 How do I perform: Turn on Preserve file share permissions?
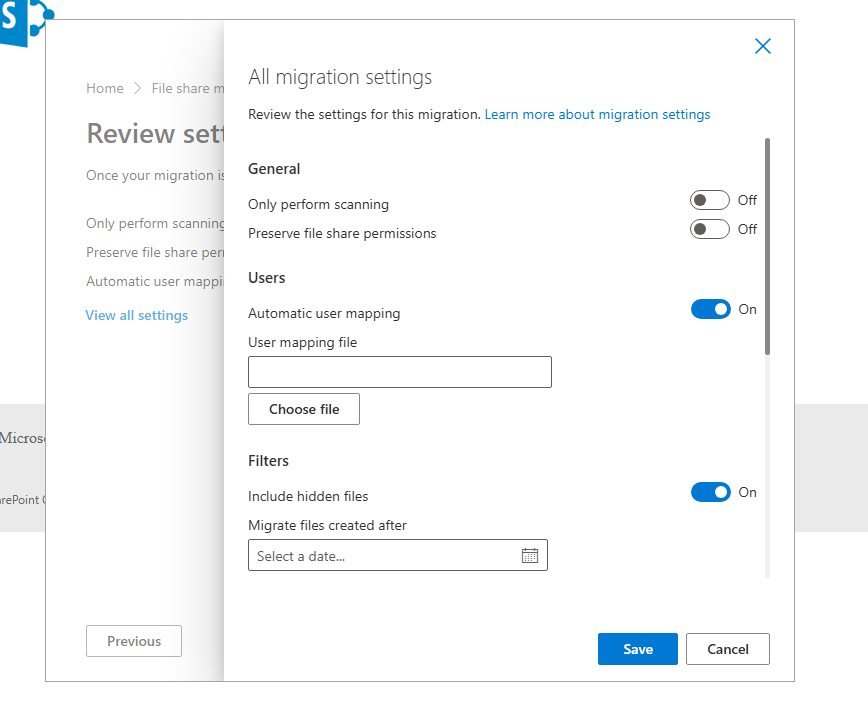pos(710,229)
